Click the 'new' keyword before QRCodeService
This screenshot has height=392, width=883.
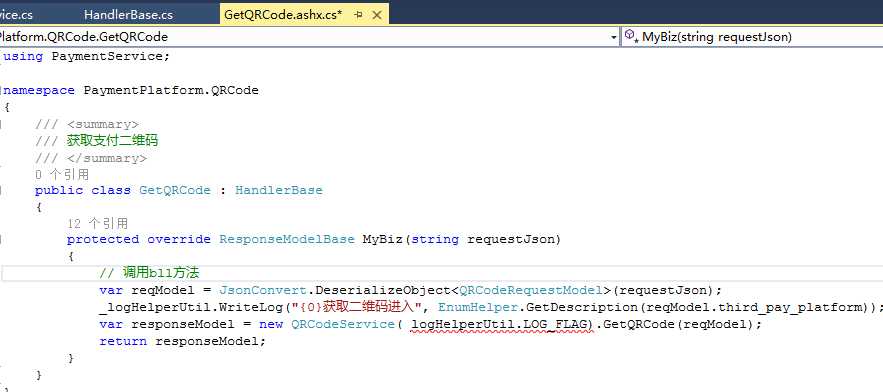coord(271,324)
